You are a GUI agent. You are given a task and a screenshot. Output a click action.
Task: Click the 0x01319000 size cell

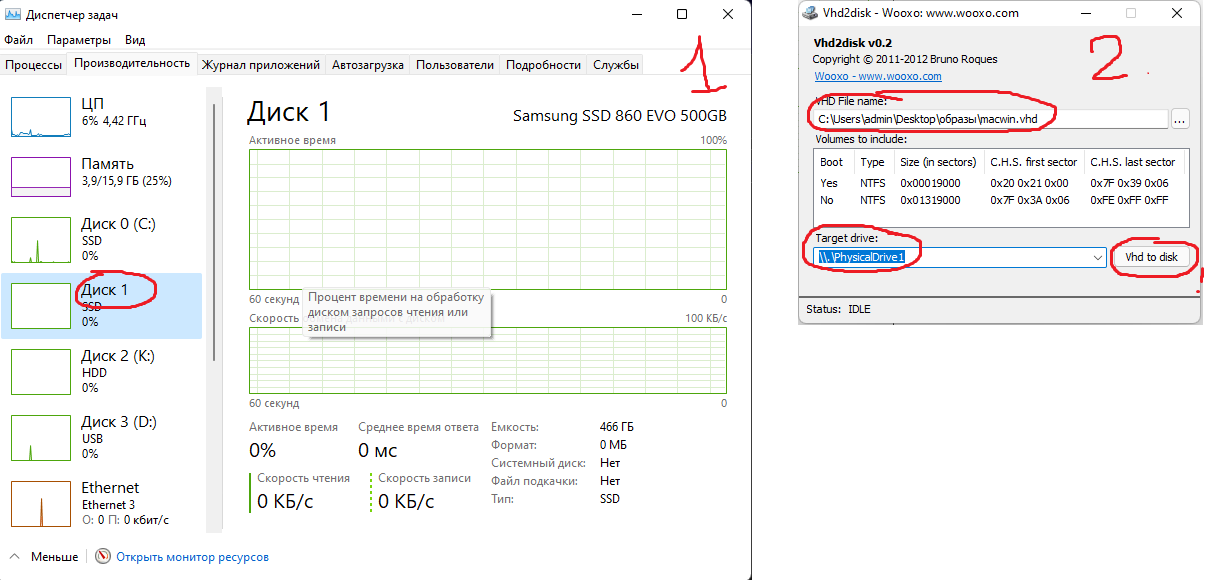click(x=931, y=200)
